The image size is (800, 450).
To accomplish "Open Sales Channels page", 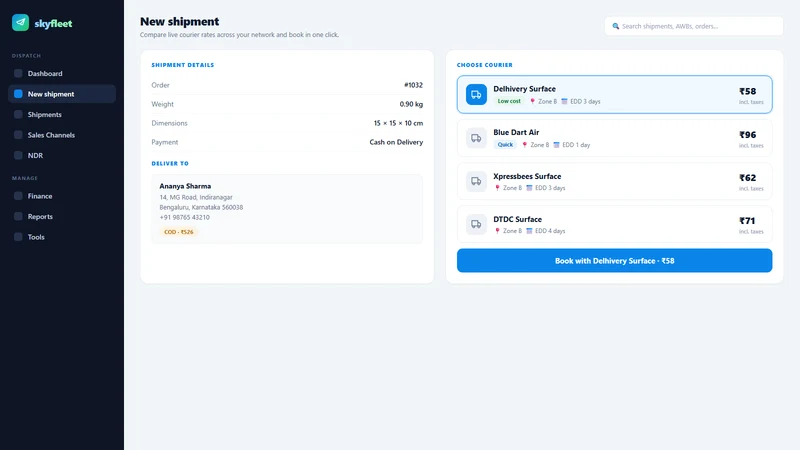I will point(62,135).
